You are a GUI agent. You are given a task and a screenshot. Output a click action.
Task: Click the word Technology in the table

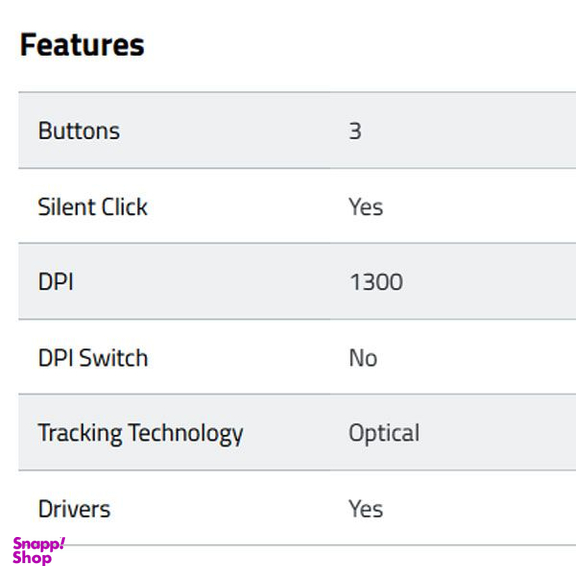coord(186,434)
